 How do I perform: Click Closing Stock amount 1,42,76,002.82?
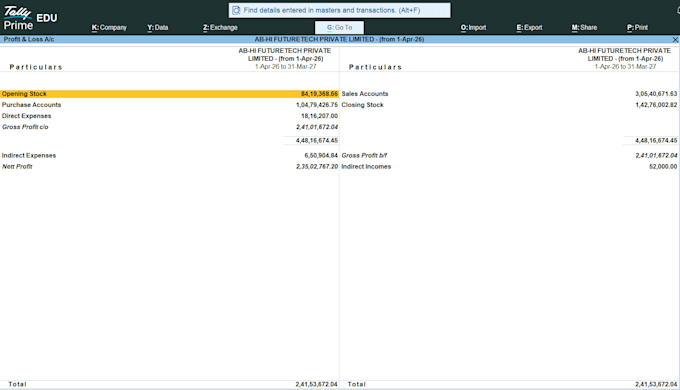[656, 105]
